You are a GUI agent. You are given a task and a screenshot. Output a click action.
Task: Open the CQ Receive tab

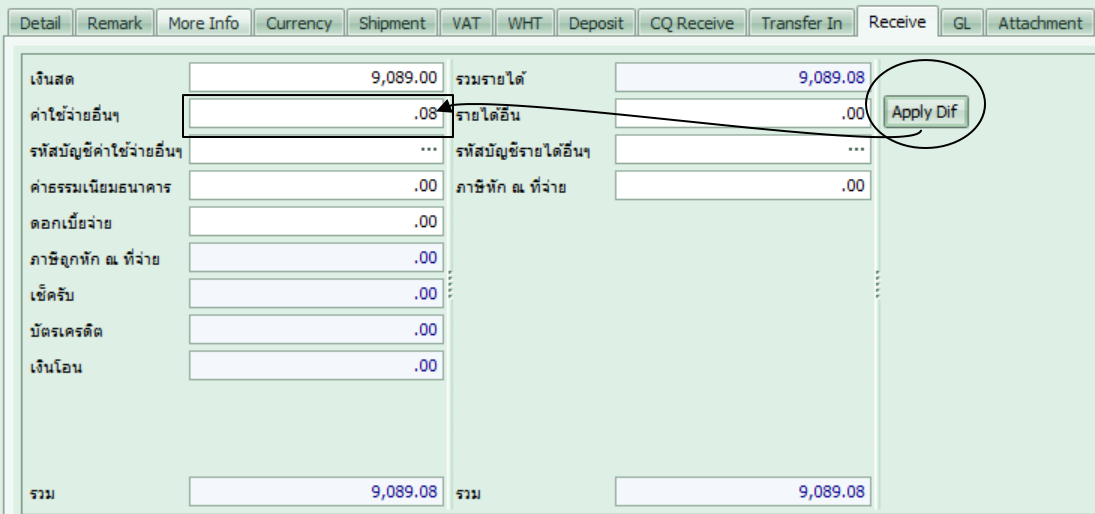pyautogui.click(x=691, y=23)
